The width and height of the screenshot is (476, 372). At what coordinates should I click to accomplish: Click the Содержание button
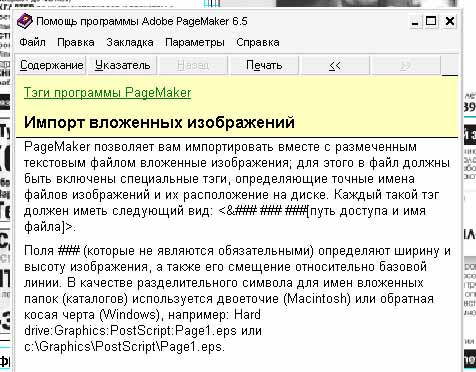point(52,65)
